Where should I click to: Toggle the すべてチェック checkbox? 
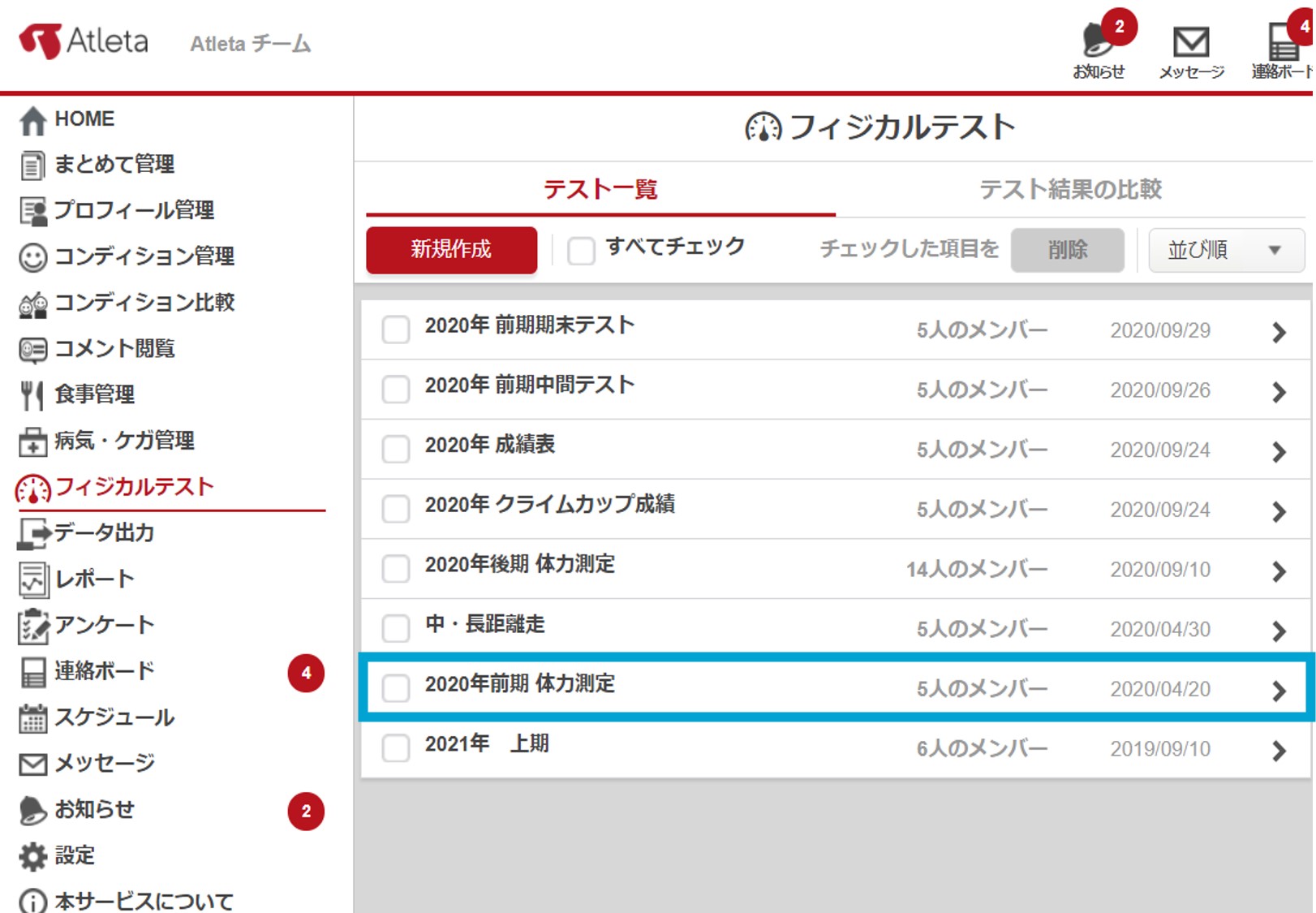pos(581,250)
